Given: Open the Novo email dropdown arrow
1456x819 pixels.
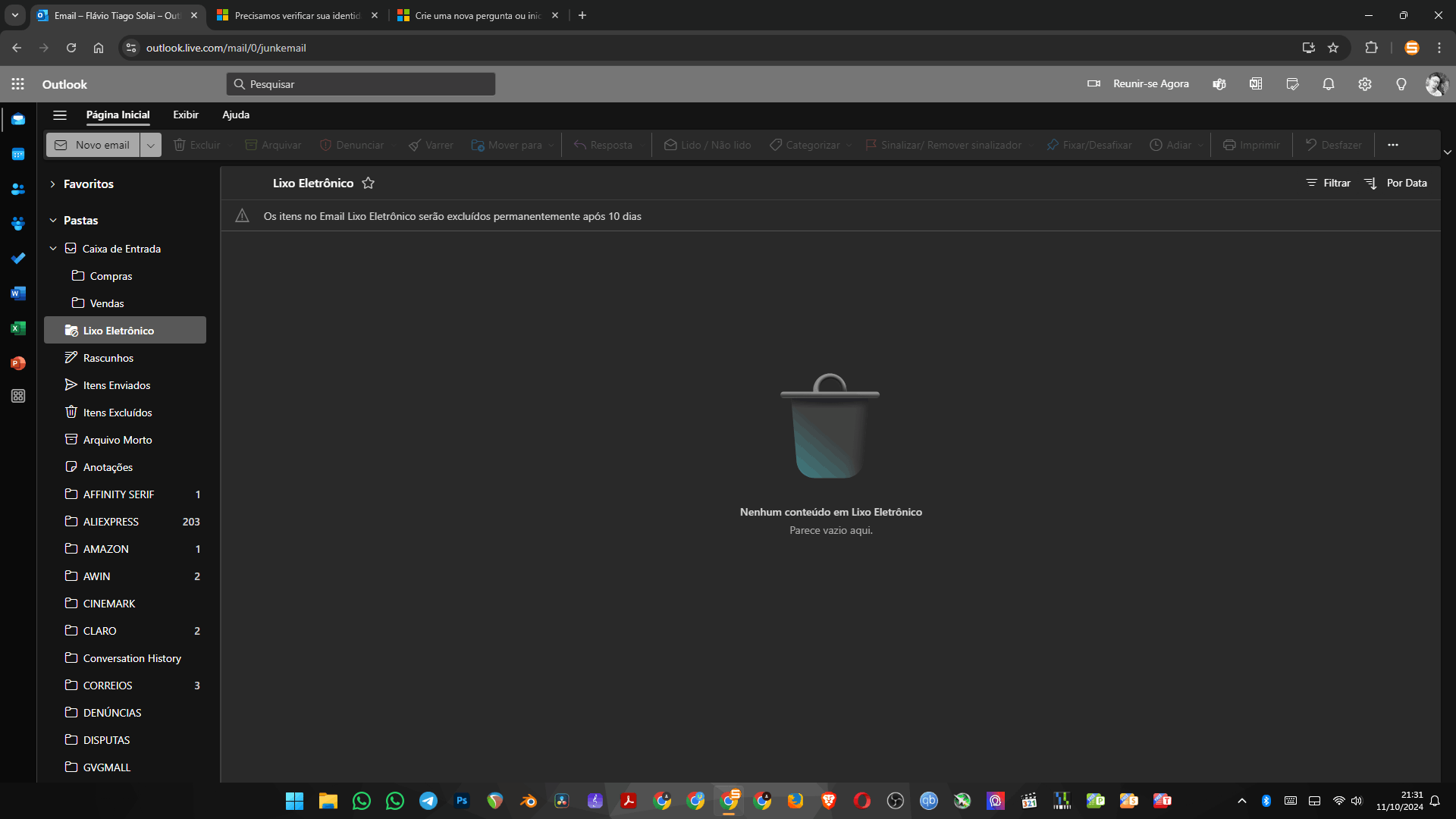Looking at the screenshot, I should coord(150,145).
